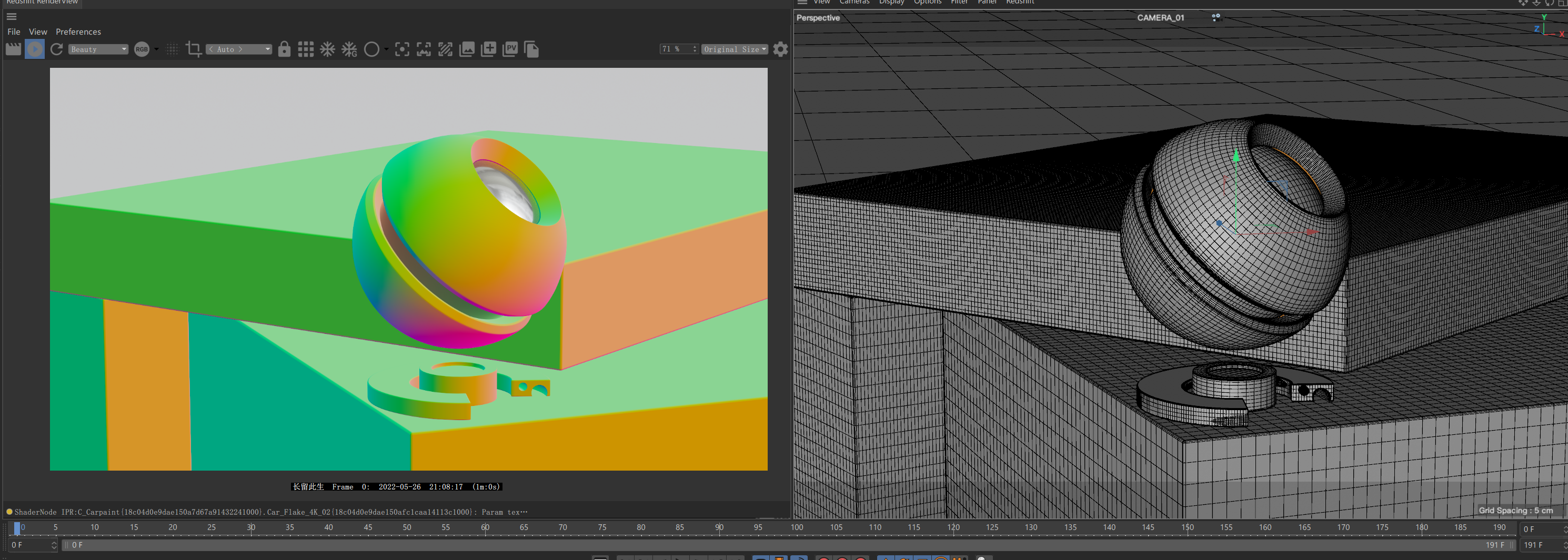Click the circle clay render icon
The height and width of the screenshot is (560, 1568).
[371, 49]
